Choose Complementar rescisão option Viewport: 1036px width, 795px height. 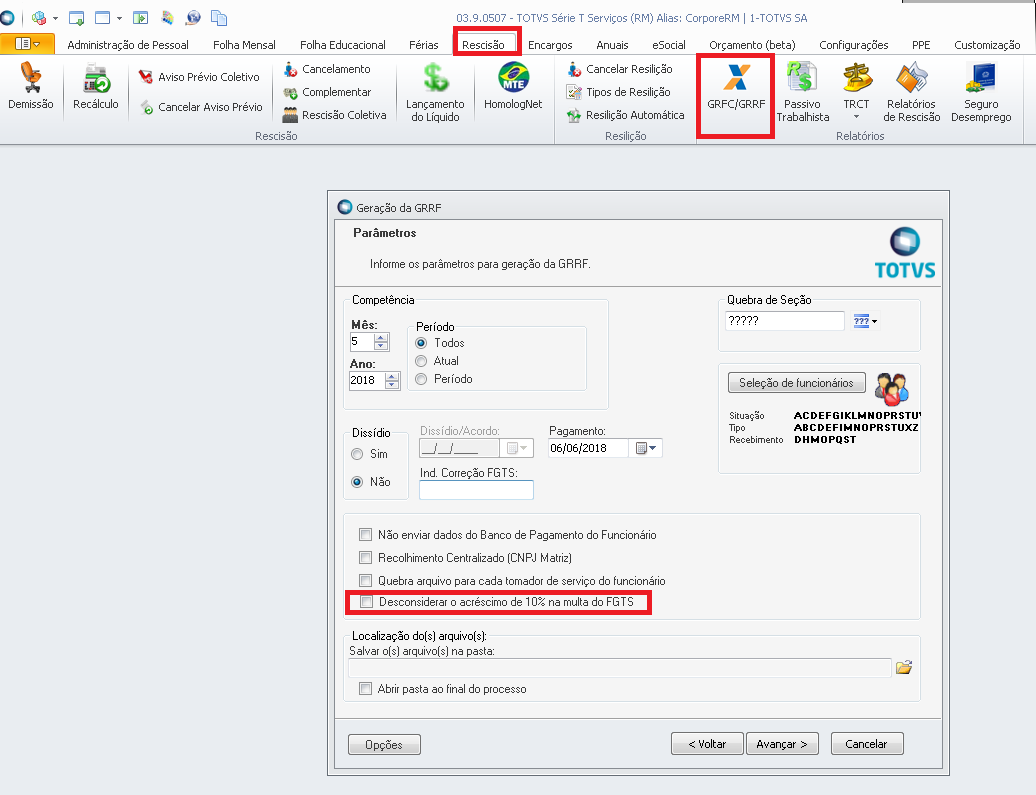(x=327, y=92)
